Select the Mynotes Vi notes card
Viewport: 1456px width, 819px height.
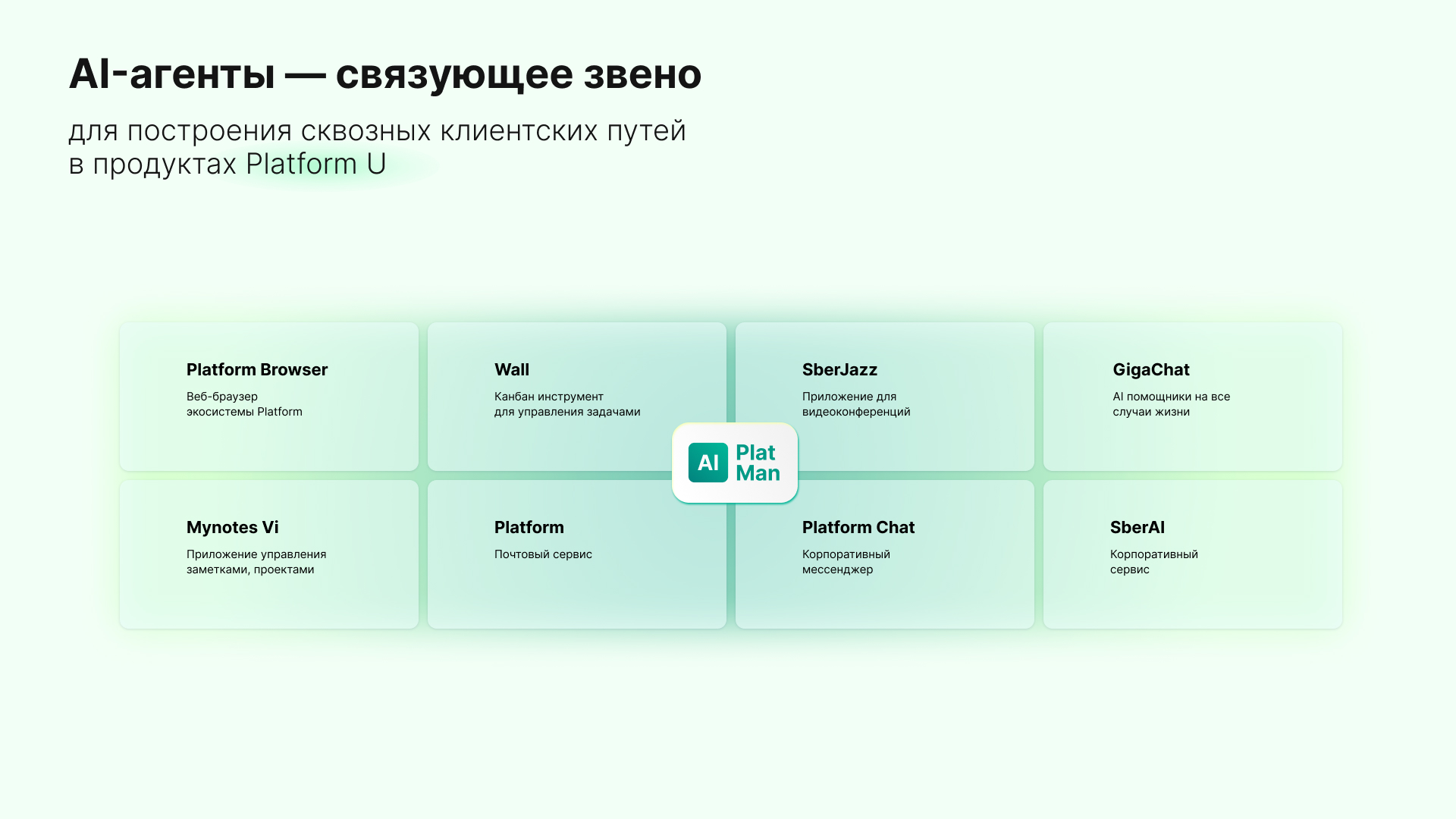click(x=268, y=554)
